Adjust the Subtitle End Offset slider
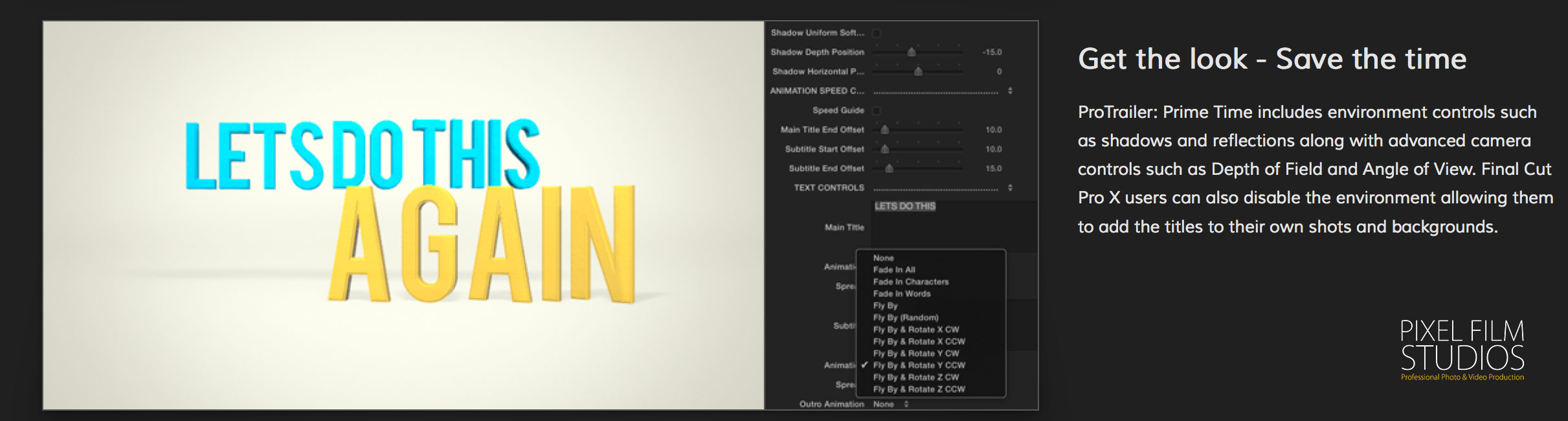 890,168
